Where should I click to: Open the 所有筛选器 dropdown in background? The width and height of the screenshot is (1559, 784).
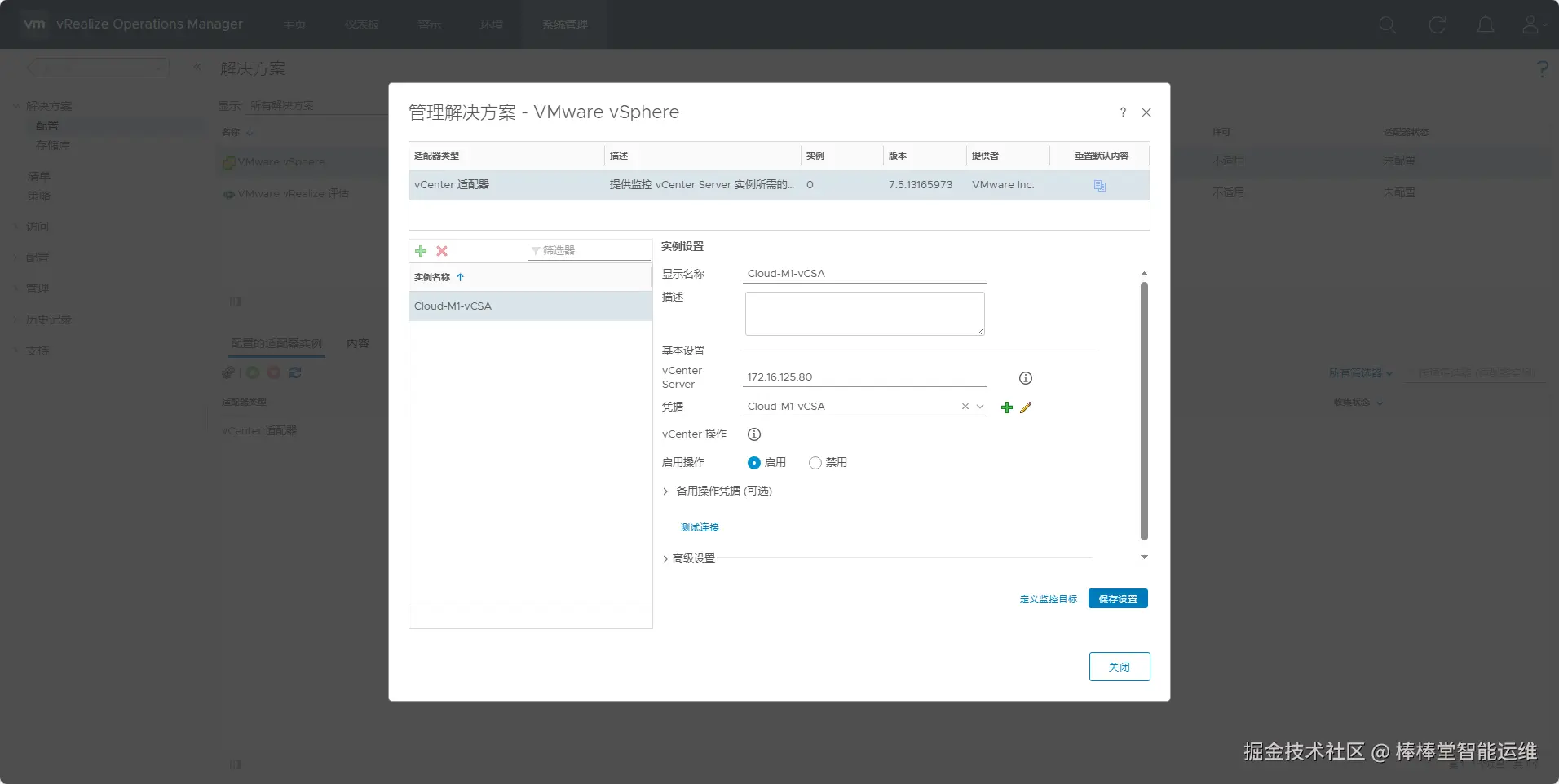click(x=1361, y=372)
